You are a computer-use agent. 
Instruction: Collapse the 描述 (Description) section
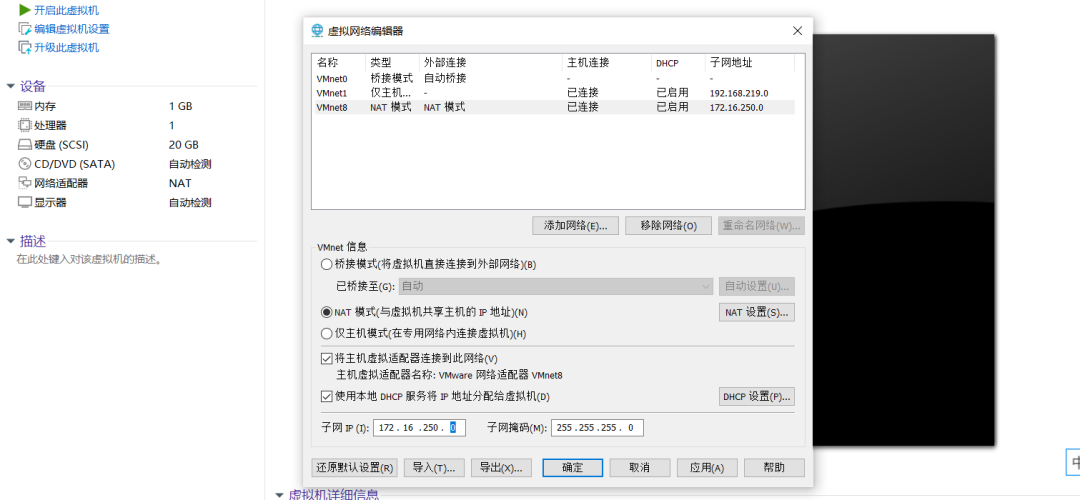coord(10,241)
